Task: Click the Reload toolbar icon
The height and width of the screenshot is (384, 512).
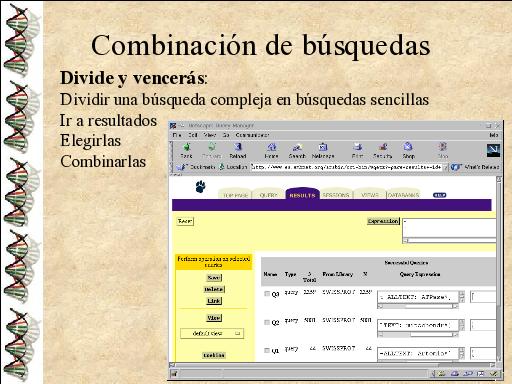Action: coord(238,147)
